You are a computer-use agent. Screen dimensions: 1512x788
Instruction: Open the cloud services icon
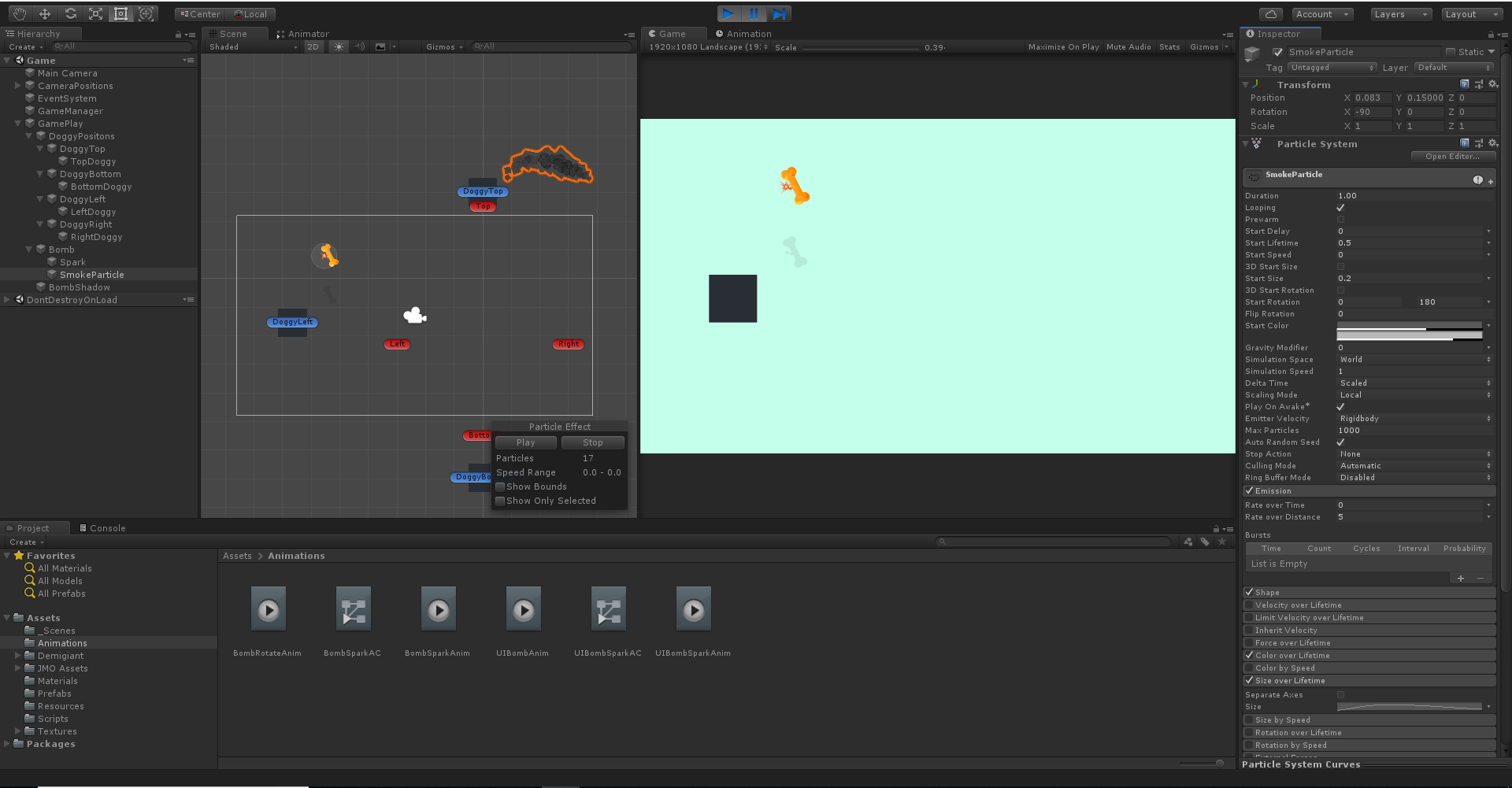(1270, 14)
